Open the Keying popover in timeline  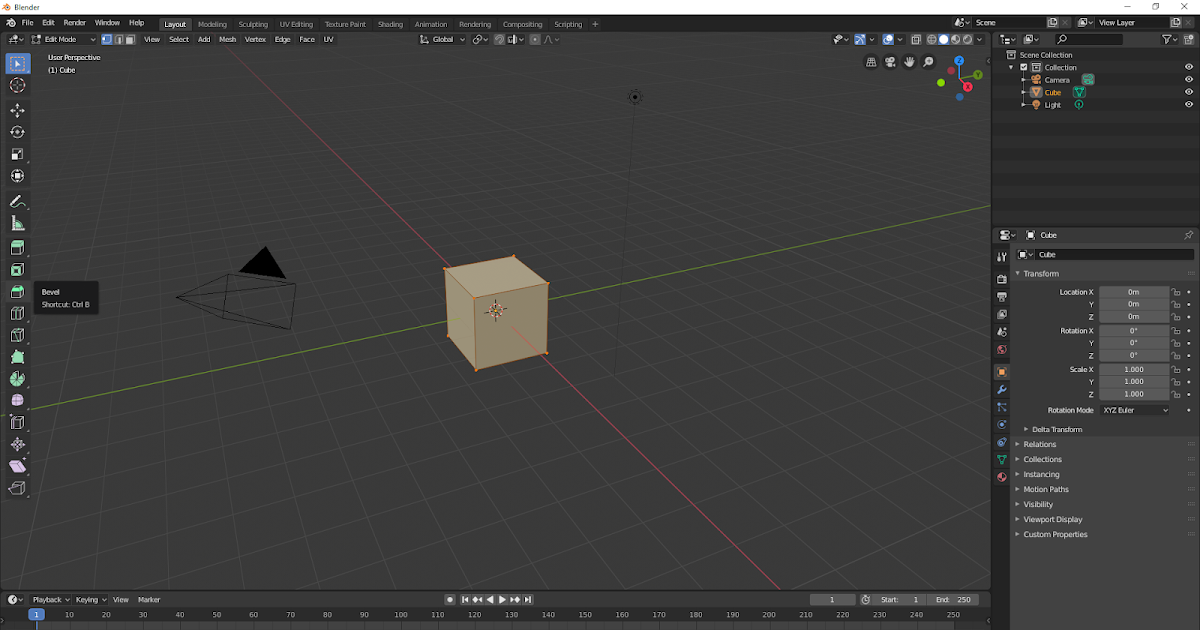pyautogui.click(x=91, y=599)
